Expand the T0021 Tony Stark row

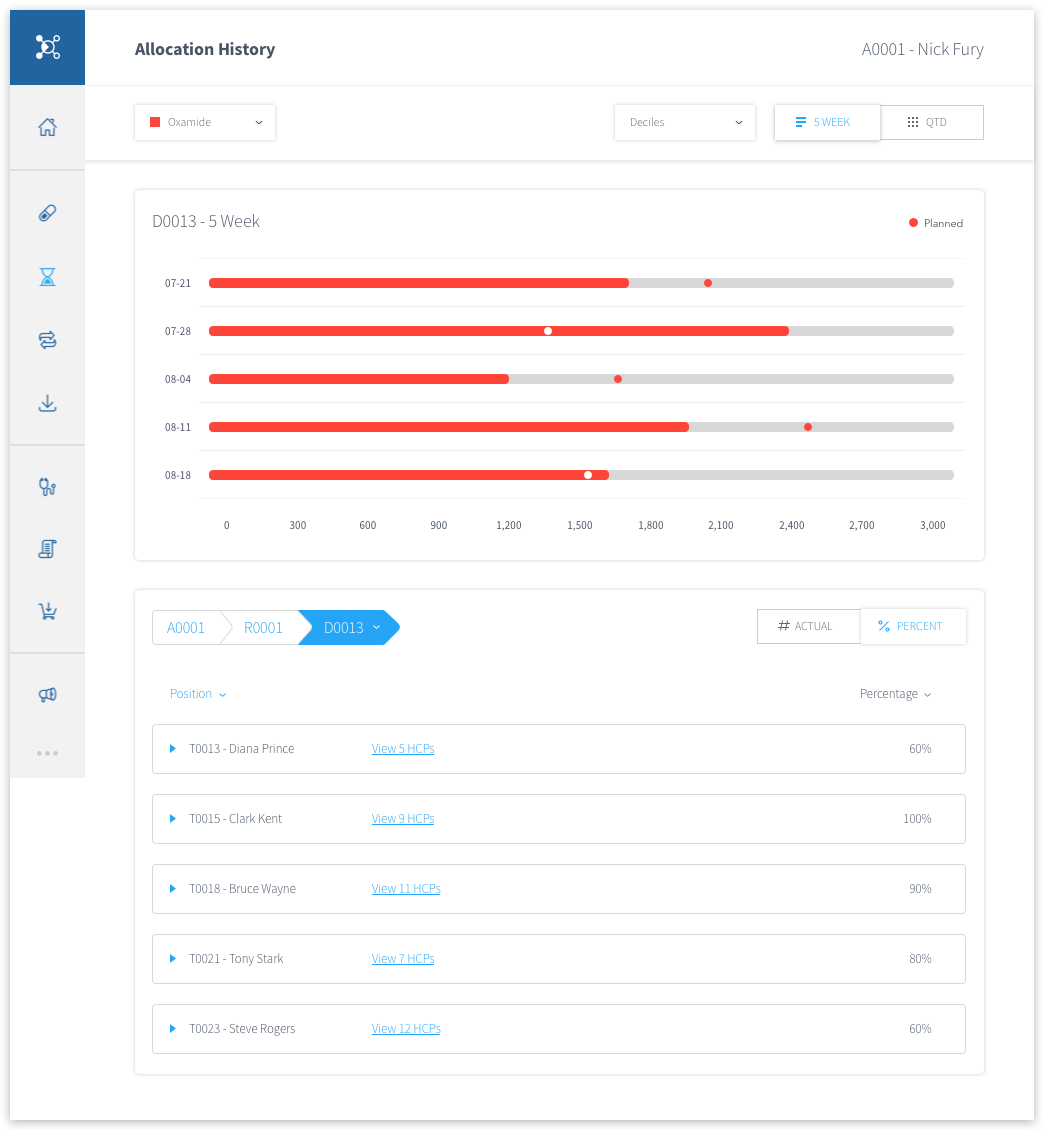click(x=173, y=958)
